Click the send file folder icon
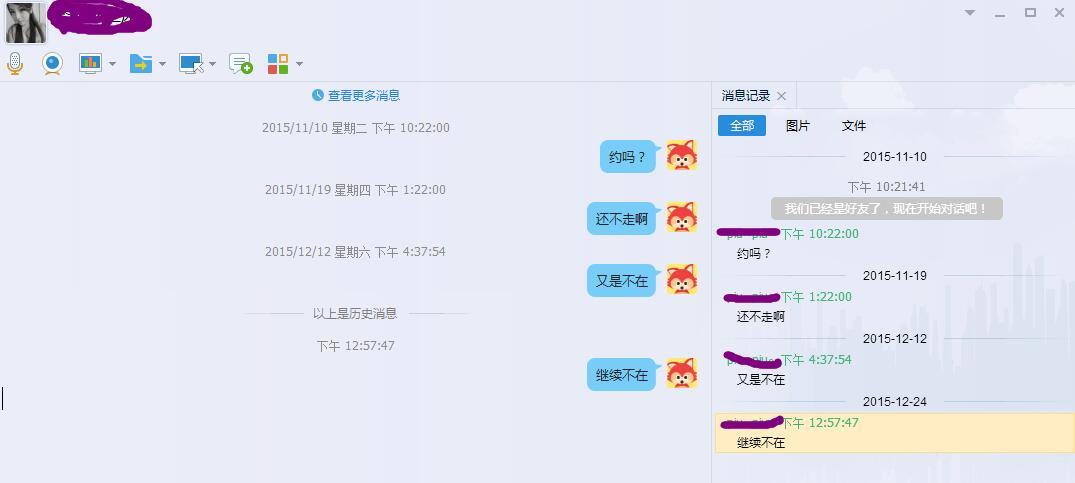Screen dimensions: 1075x483 click(140, 63)
